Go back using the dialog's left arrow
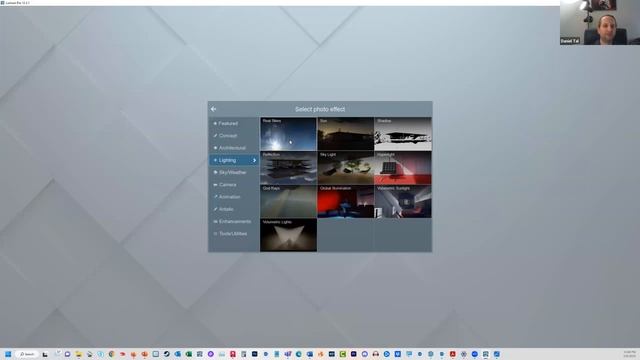 click(213, 109)
